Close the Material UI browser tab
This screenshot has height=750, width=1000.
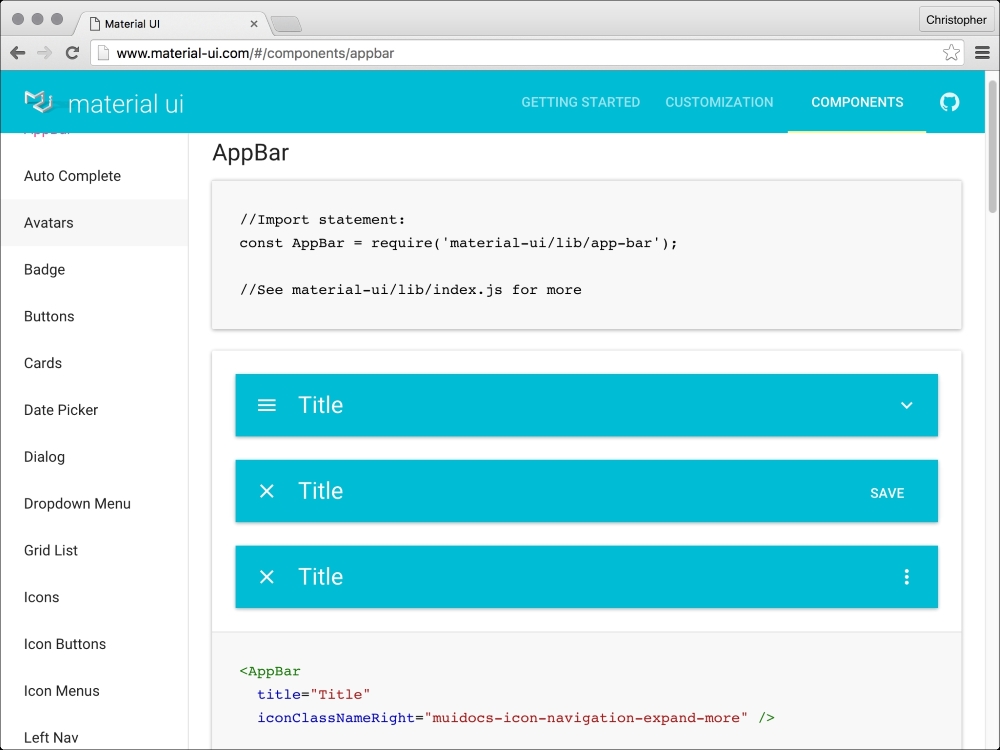[254, 24]
